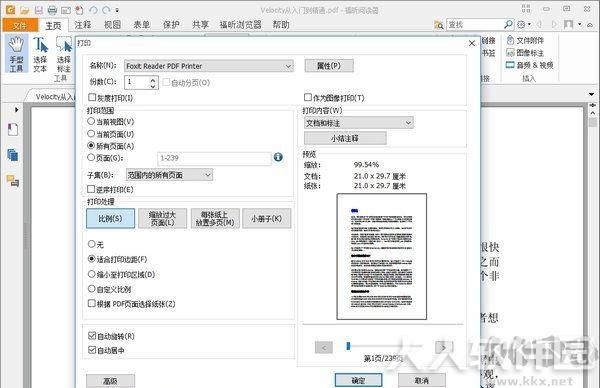Image resolution: width=600 pixels, height=388 pixels.
Task: Switch to the Protect (保护) ribbon tab
Action: tap(171, 25)
